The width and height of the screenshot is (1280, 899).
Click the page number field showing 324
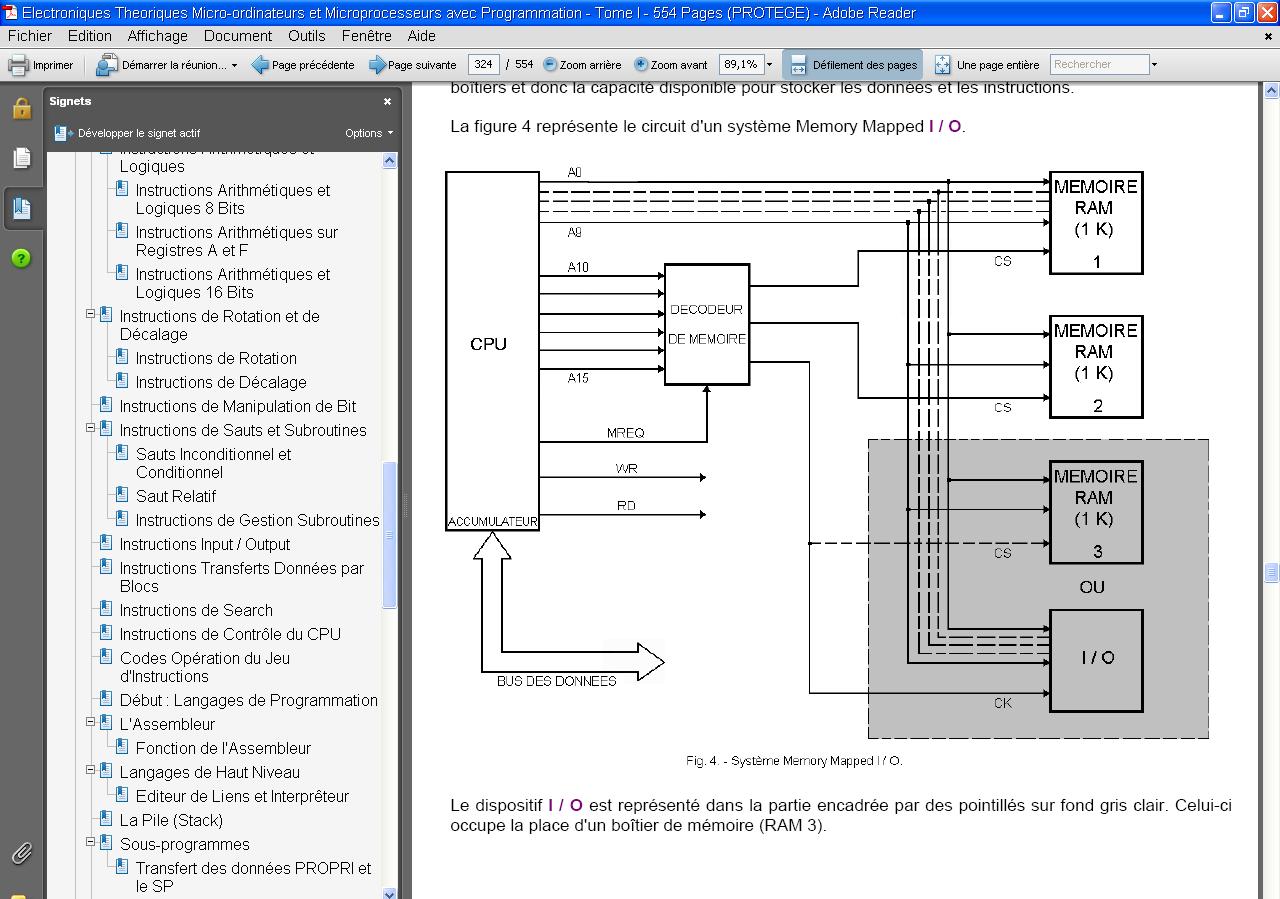tap(483, 64)
